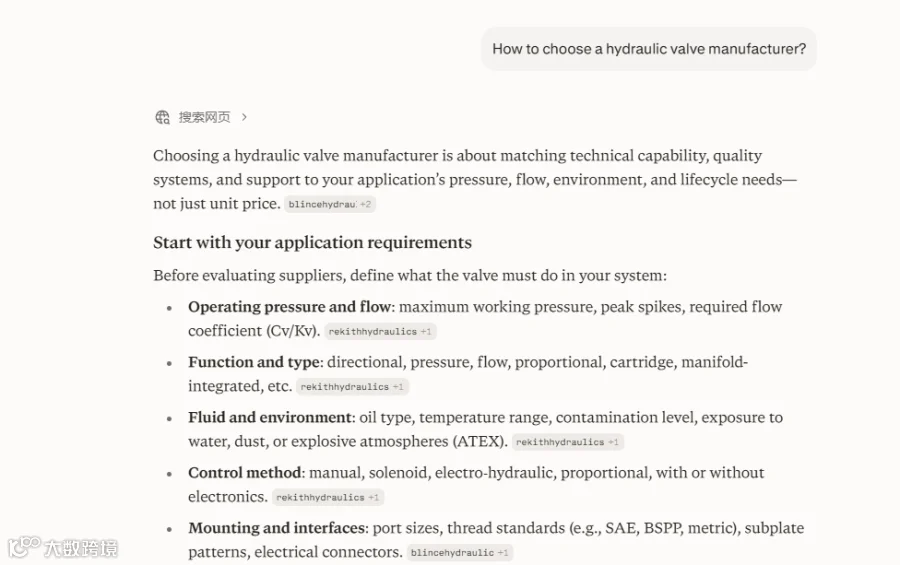900x565 pixels.
Task: Open blincehydraulic +1 citation after electrical connectors
Action: click(x=460, y=552)
